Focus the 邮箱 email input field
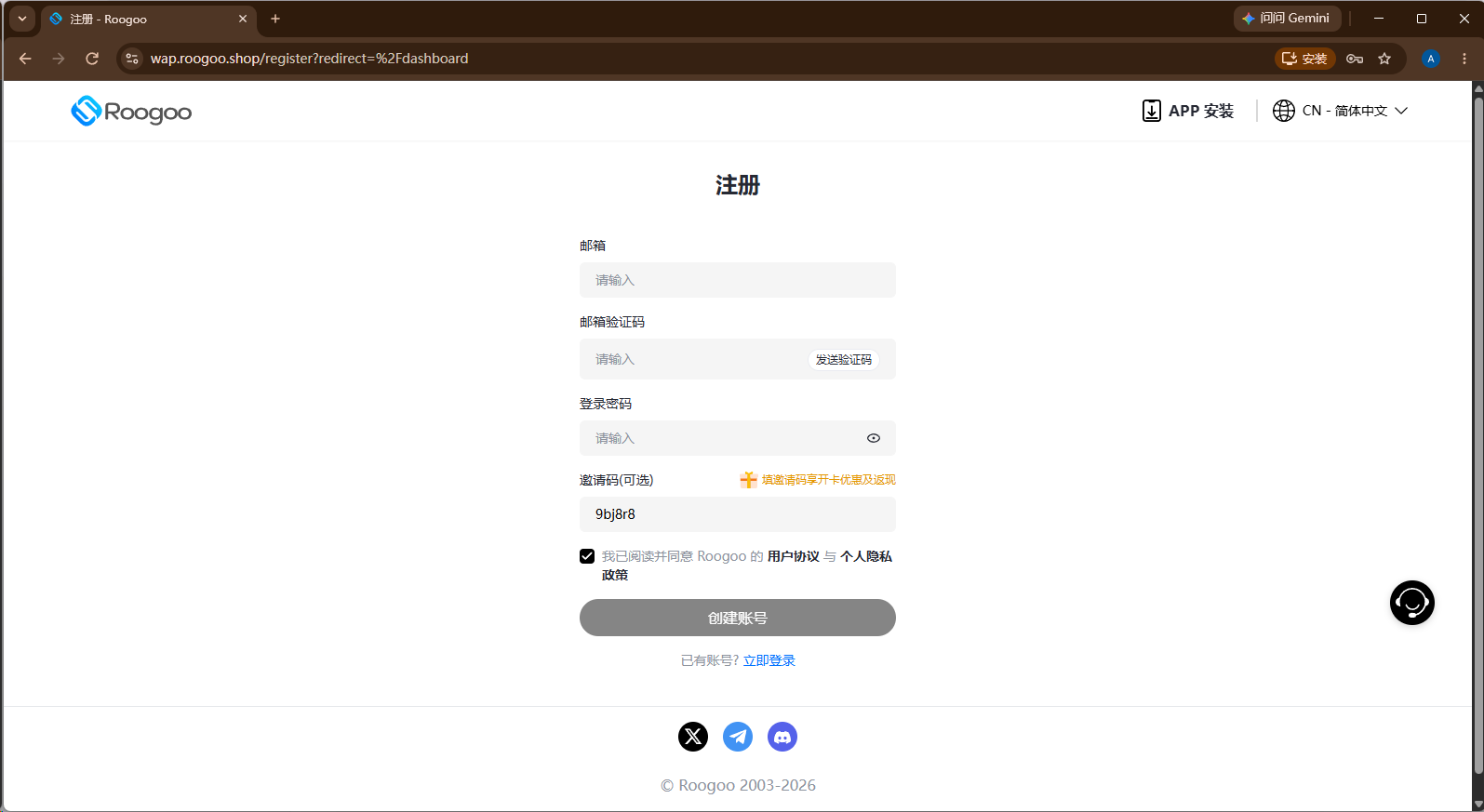The height and width of the screenshot is (812, 1484). click(738, 280)
